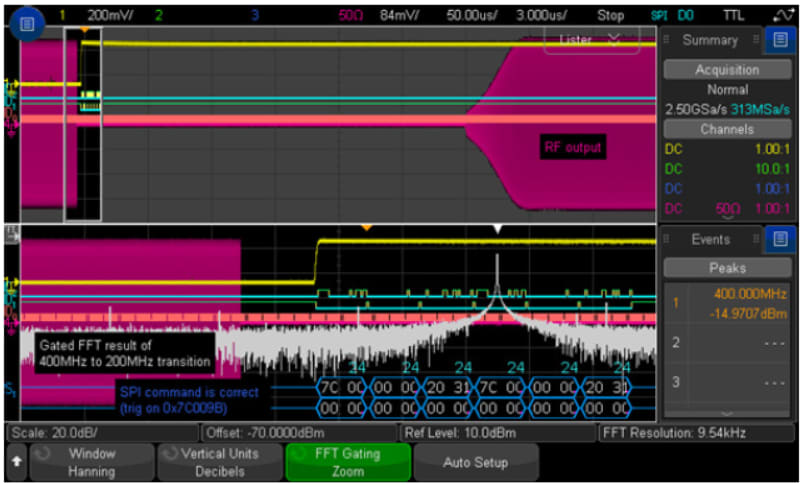Image resolution: width=804 pixels, height=487 pixels.
Task: Click the 3.000us/ zoom timebase readout
Action: coord(541,15)
